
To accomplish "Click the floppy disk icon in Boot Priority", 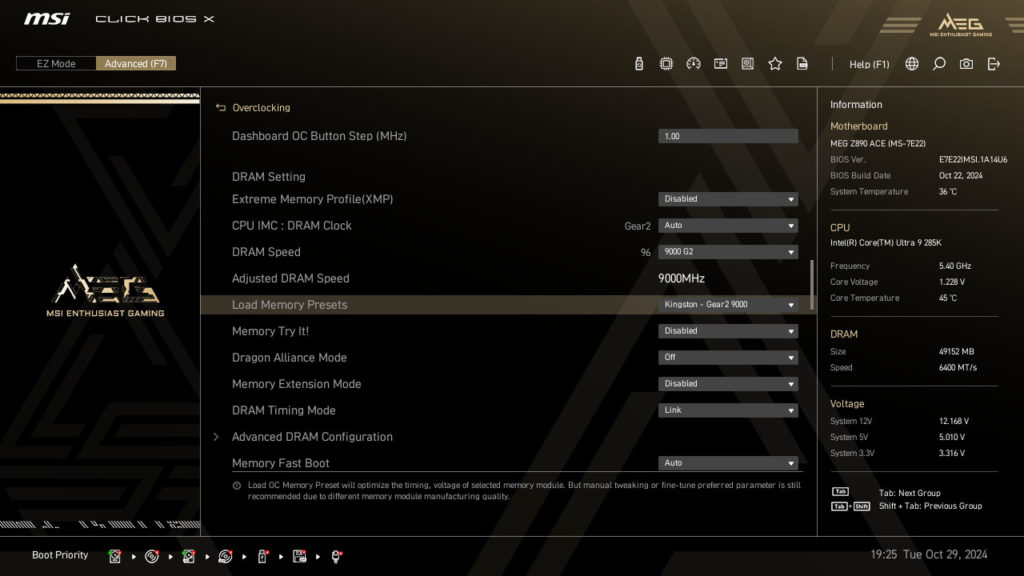I will click(299, 556).
